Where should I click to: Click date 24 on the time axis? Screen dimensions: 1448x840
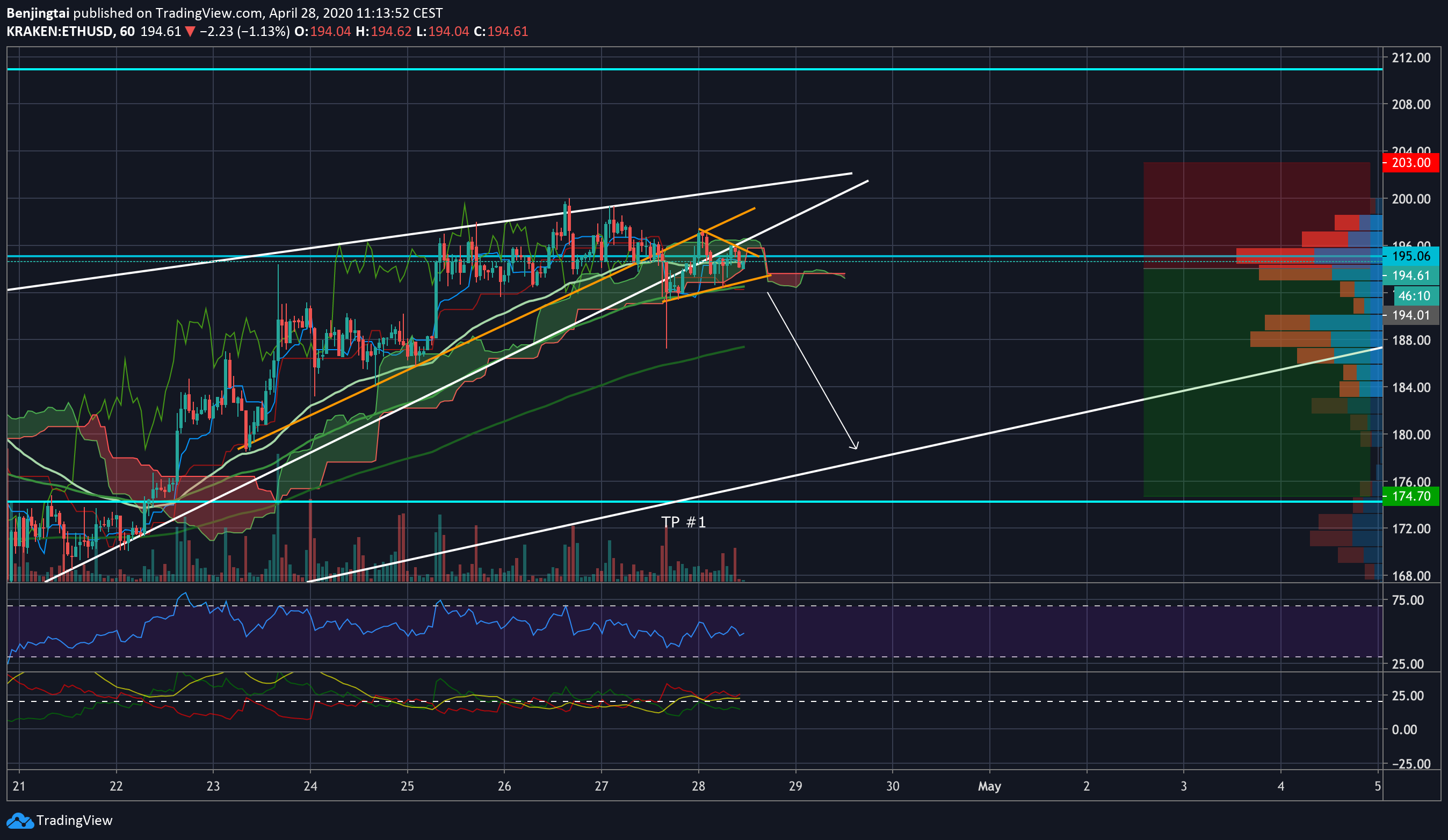tap(310, 786)
